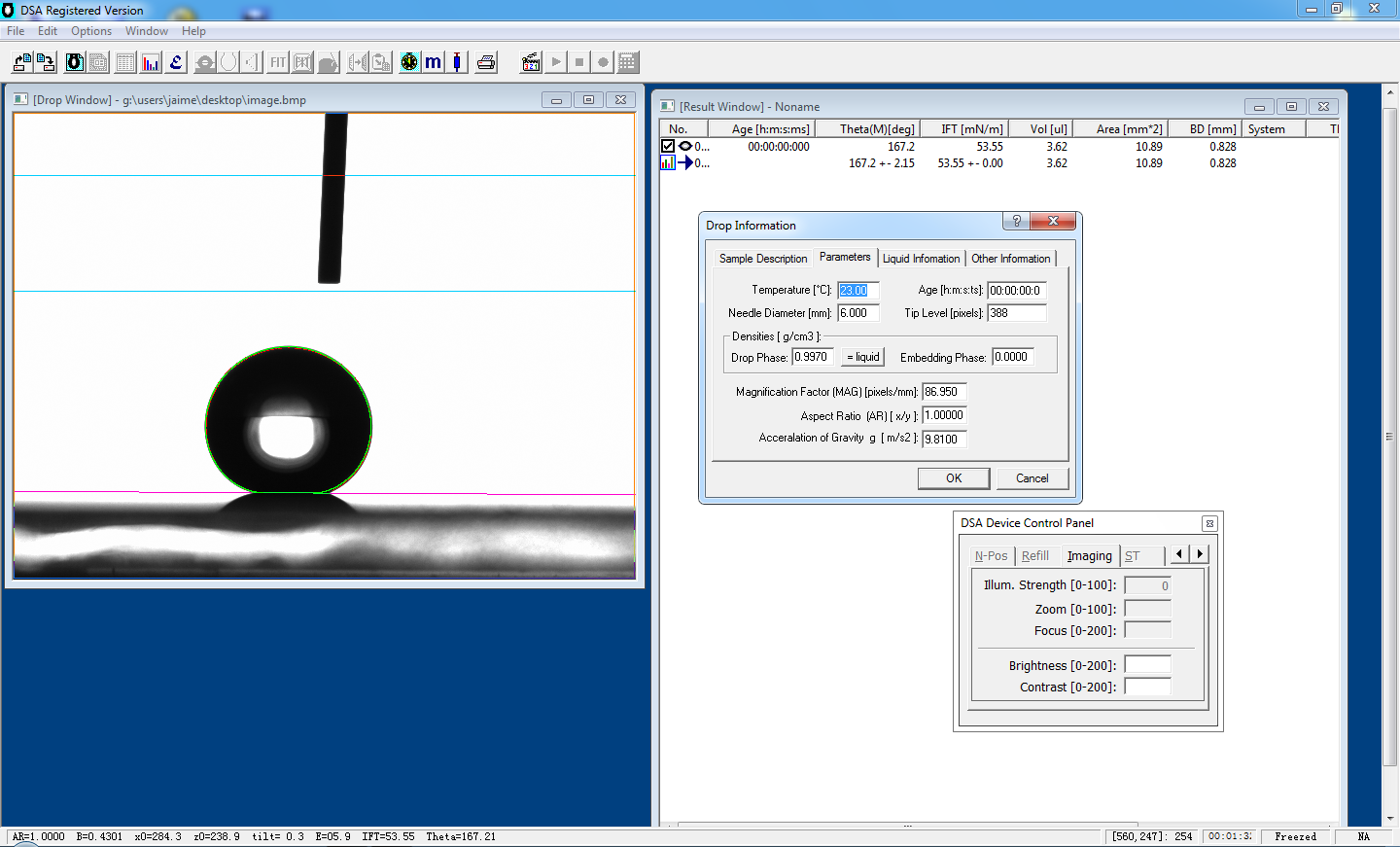Select the blue 'm' magnification icon
The image size is (1400, 847).
pyautogui.click(x=432, y=61)
